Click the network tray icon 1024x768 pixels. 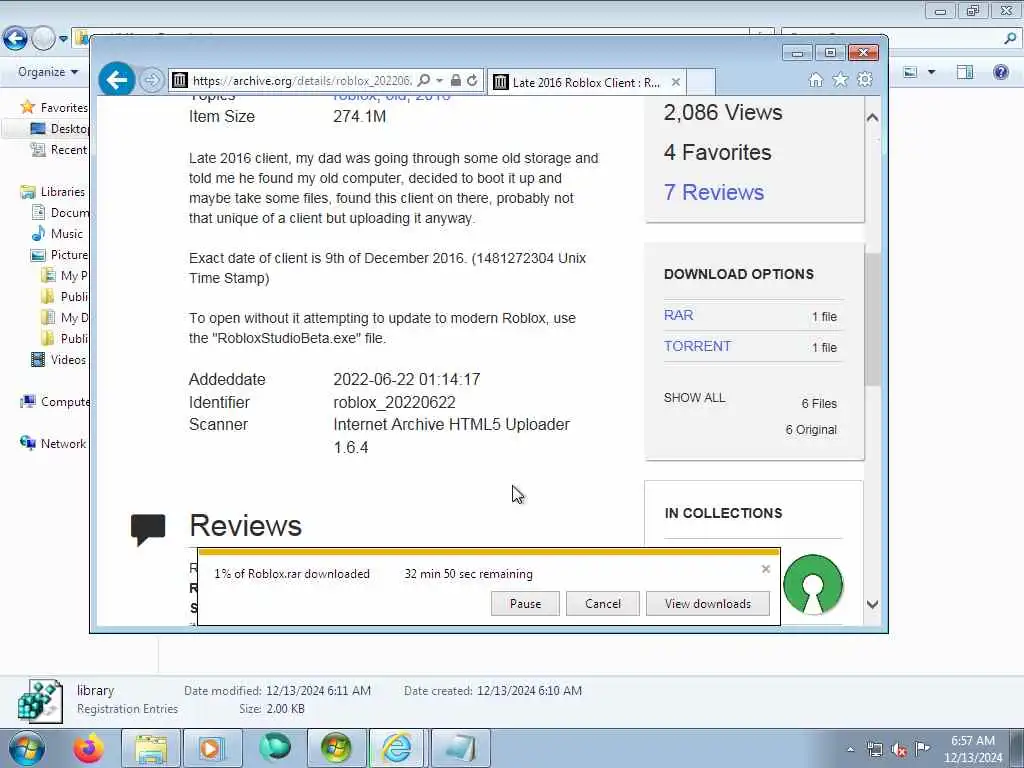[x=874, y=749]
